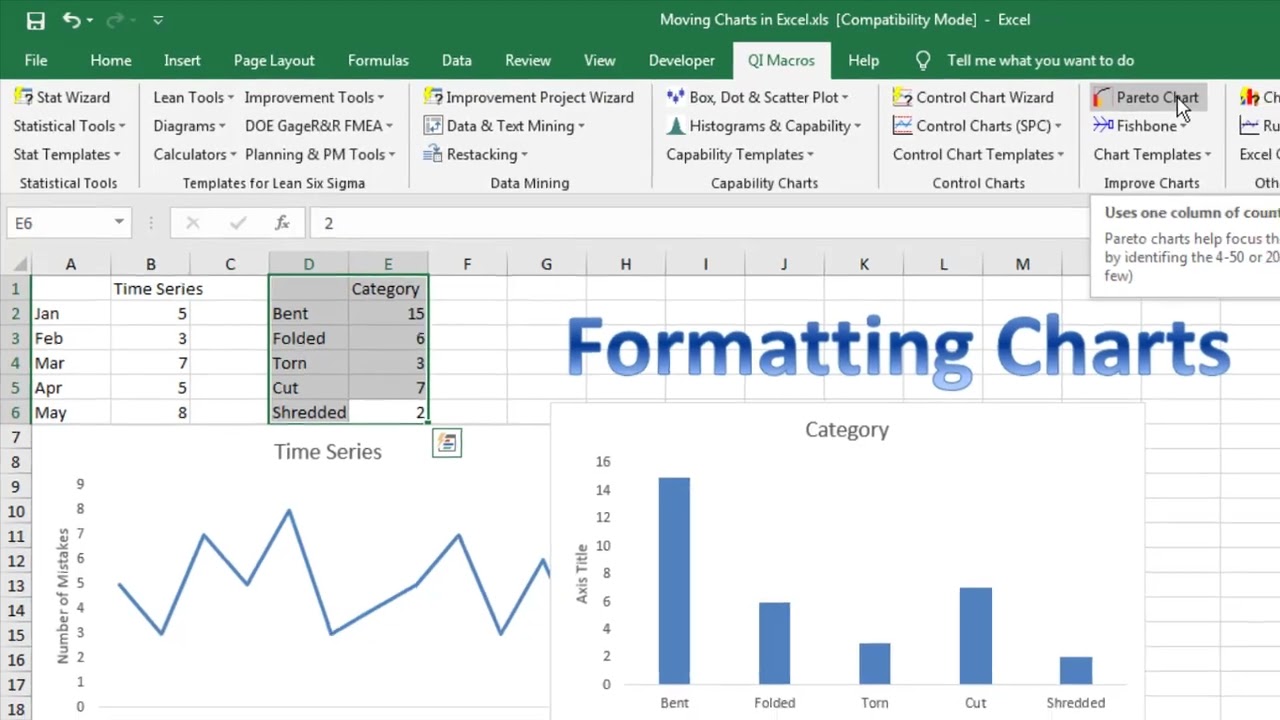
Task: Open the Diagrams dropdown
Action: (189, 126)
